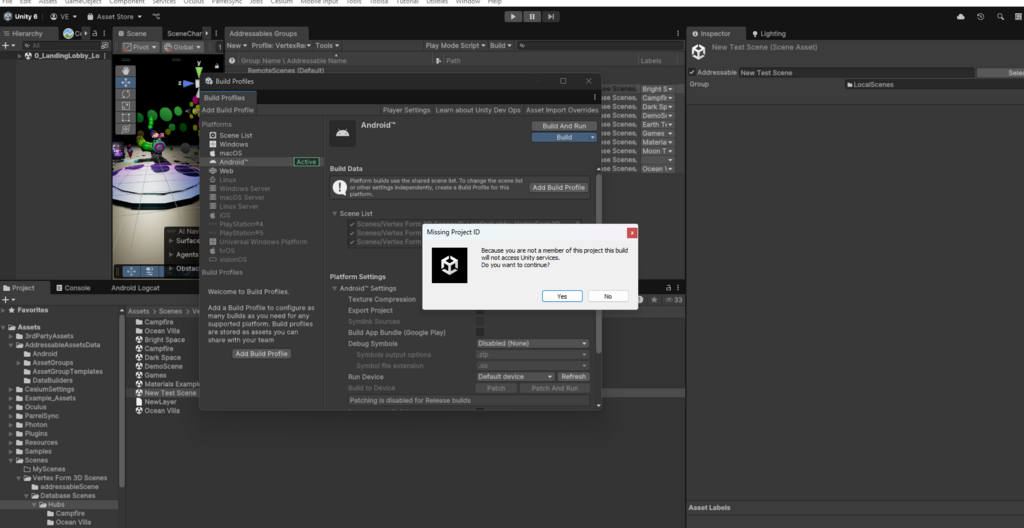Screen dimensions: 1024x528
Task: Open the Console tab
Action: click(77, 288)
